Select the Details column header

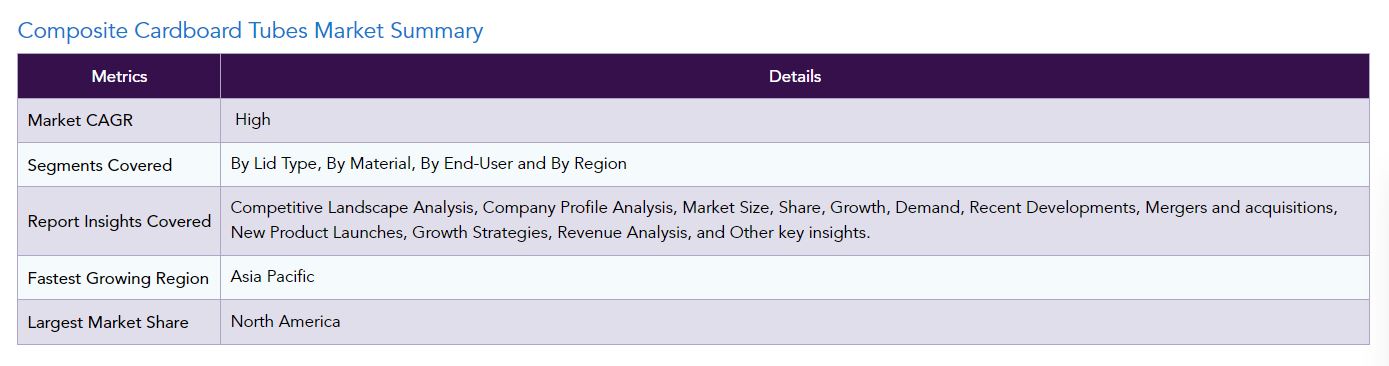tap(795, 76)
